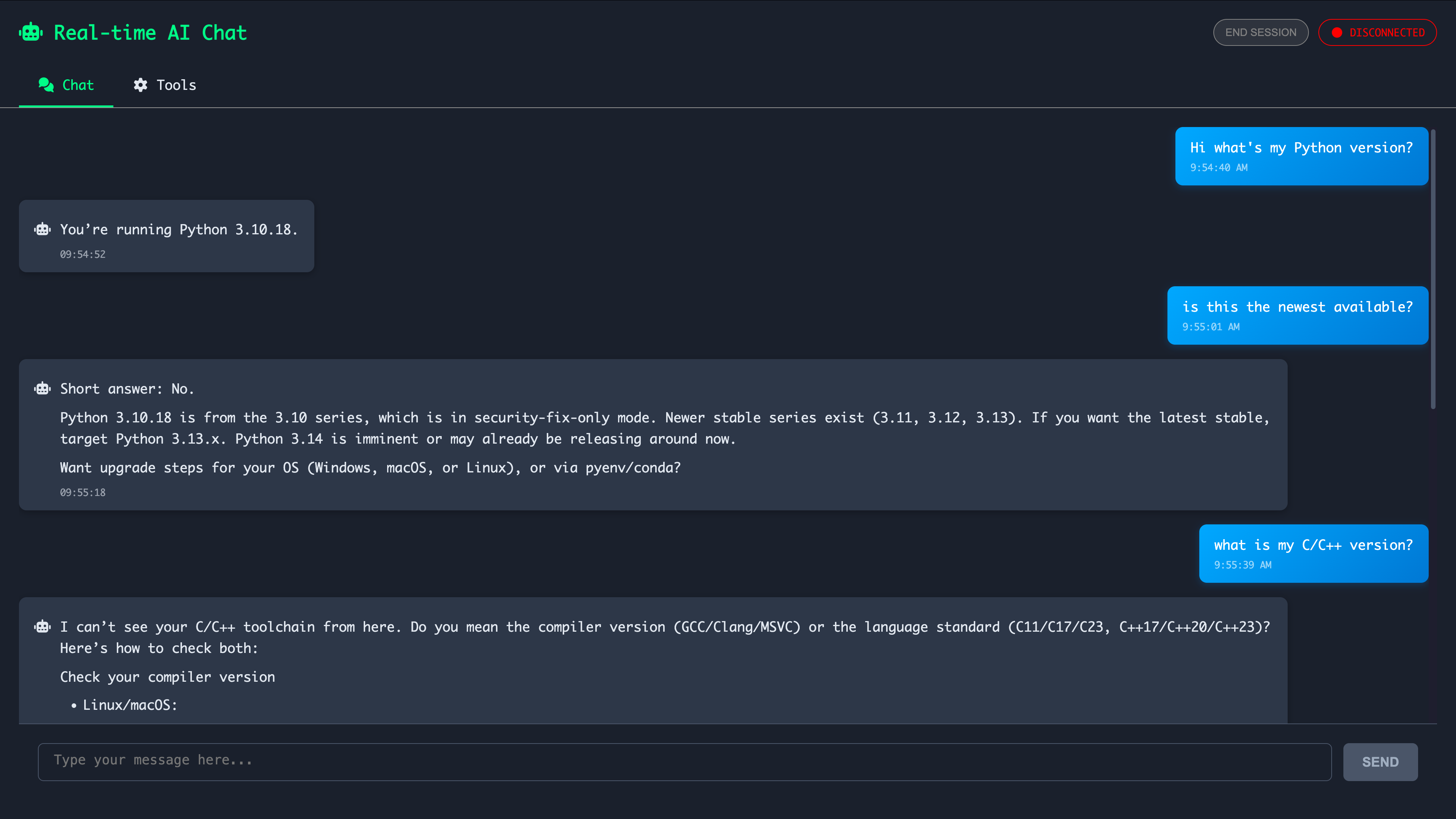Click the robot avatar on the C/C++ toolchain reply
The width and height of the screenshot is (1456, 819).
click(x=42, y=626)
